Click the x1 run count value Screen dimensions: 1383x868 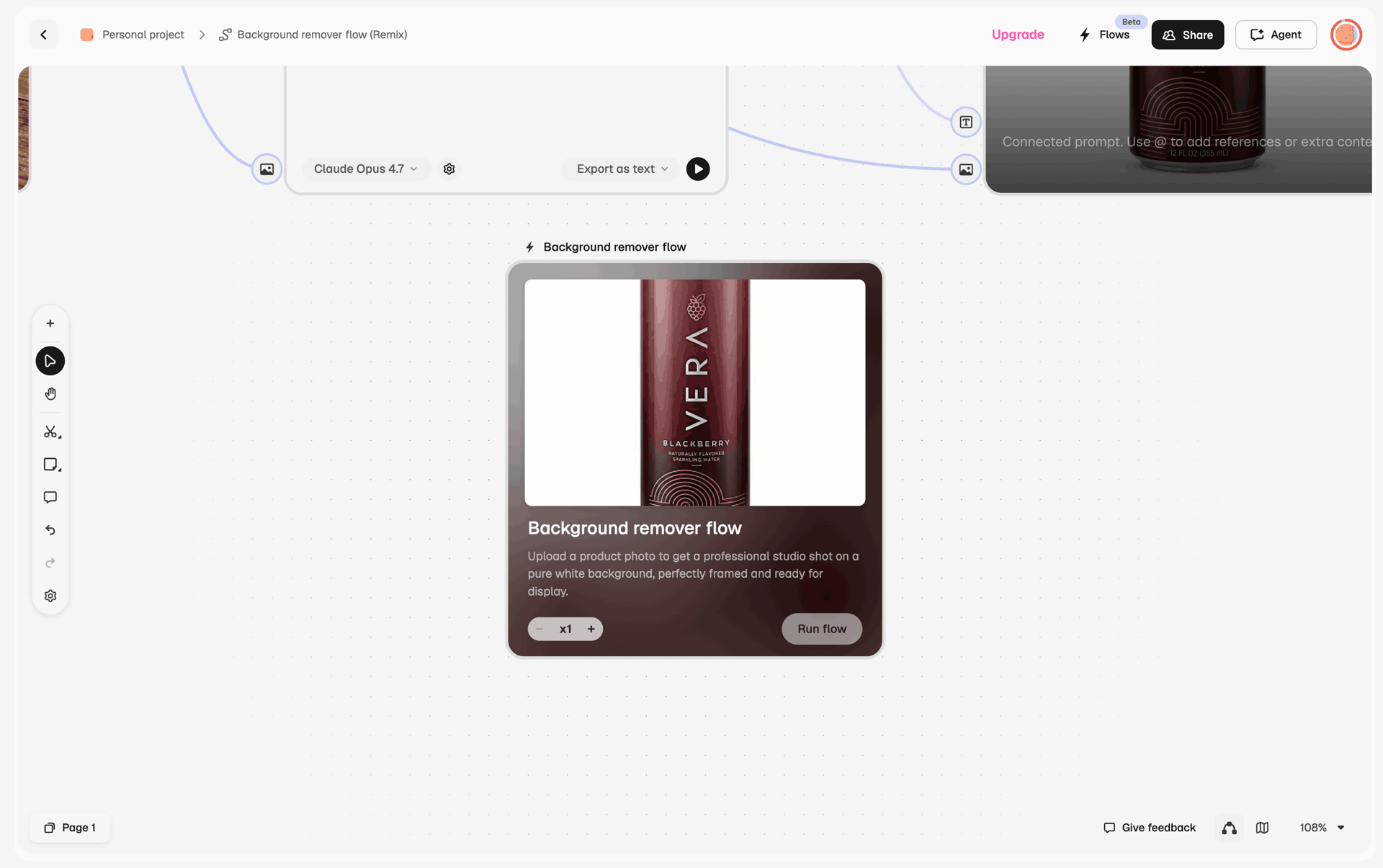point(565,629)
